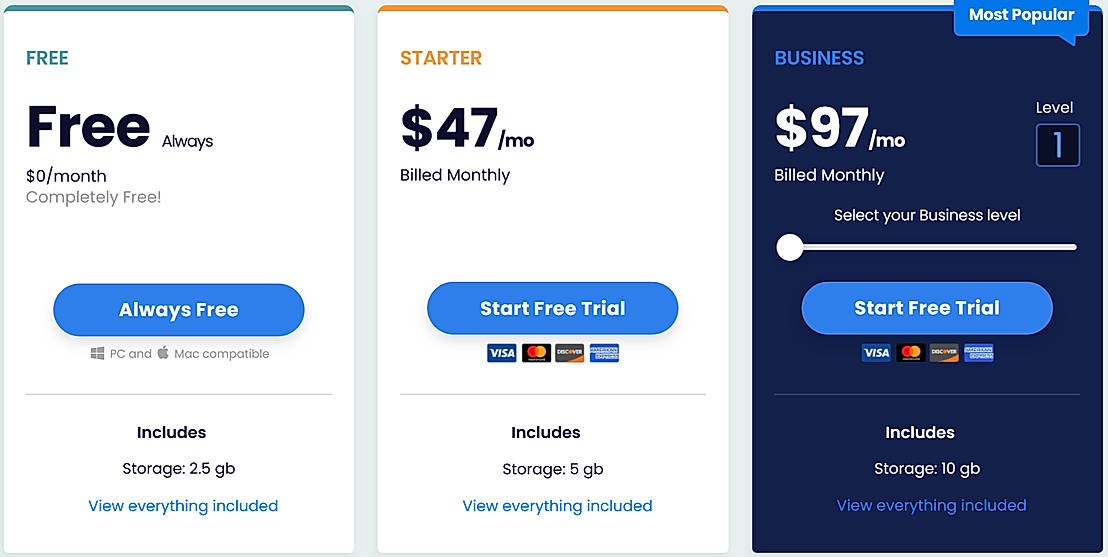
Task: Open Starter plan's View everything included link
Action: point(557,506)
